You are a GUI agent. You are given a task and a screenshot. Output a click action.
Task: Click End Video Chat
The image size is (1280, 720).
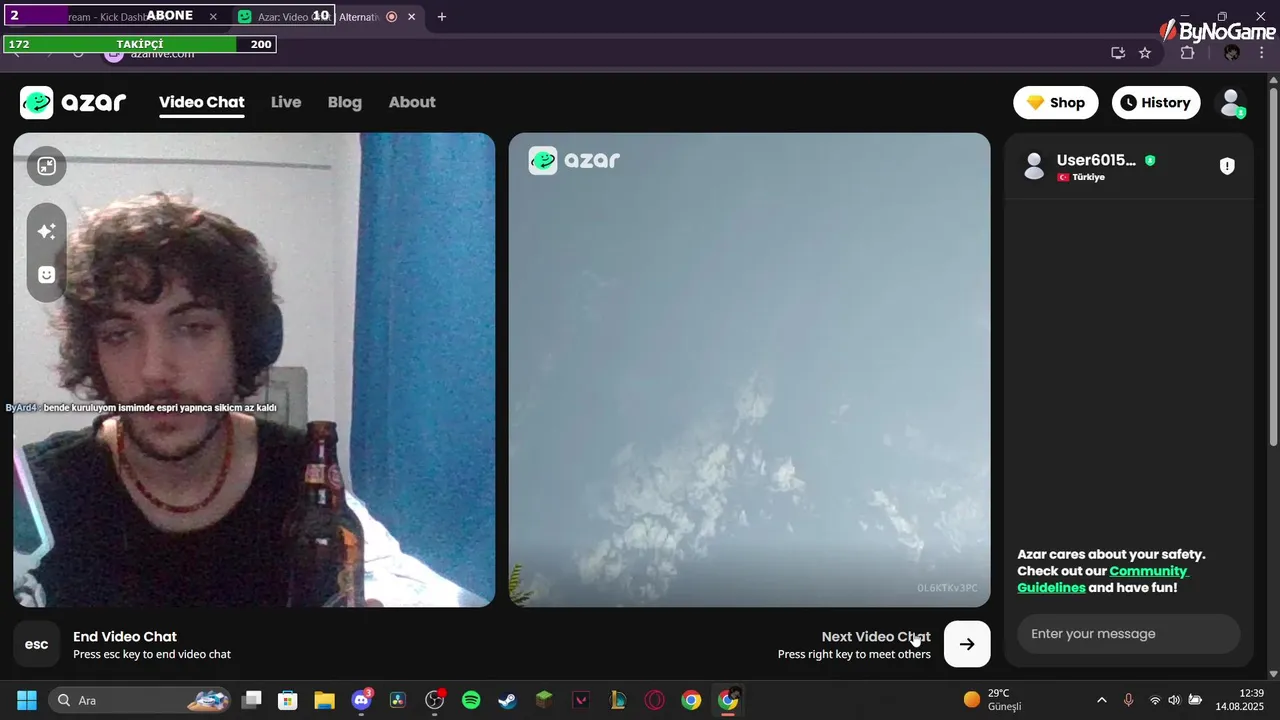point(125,636)
